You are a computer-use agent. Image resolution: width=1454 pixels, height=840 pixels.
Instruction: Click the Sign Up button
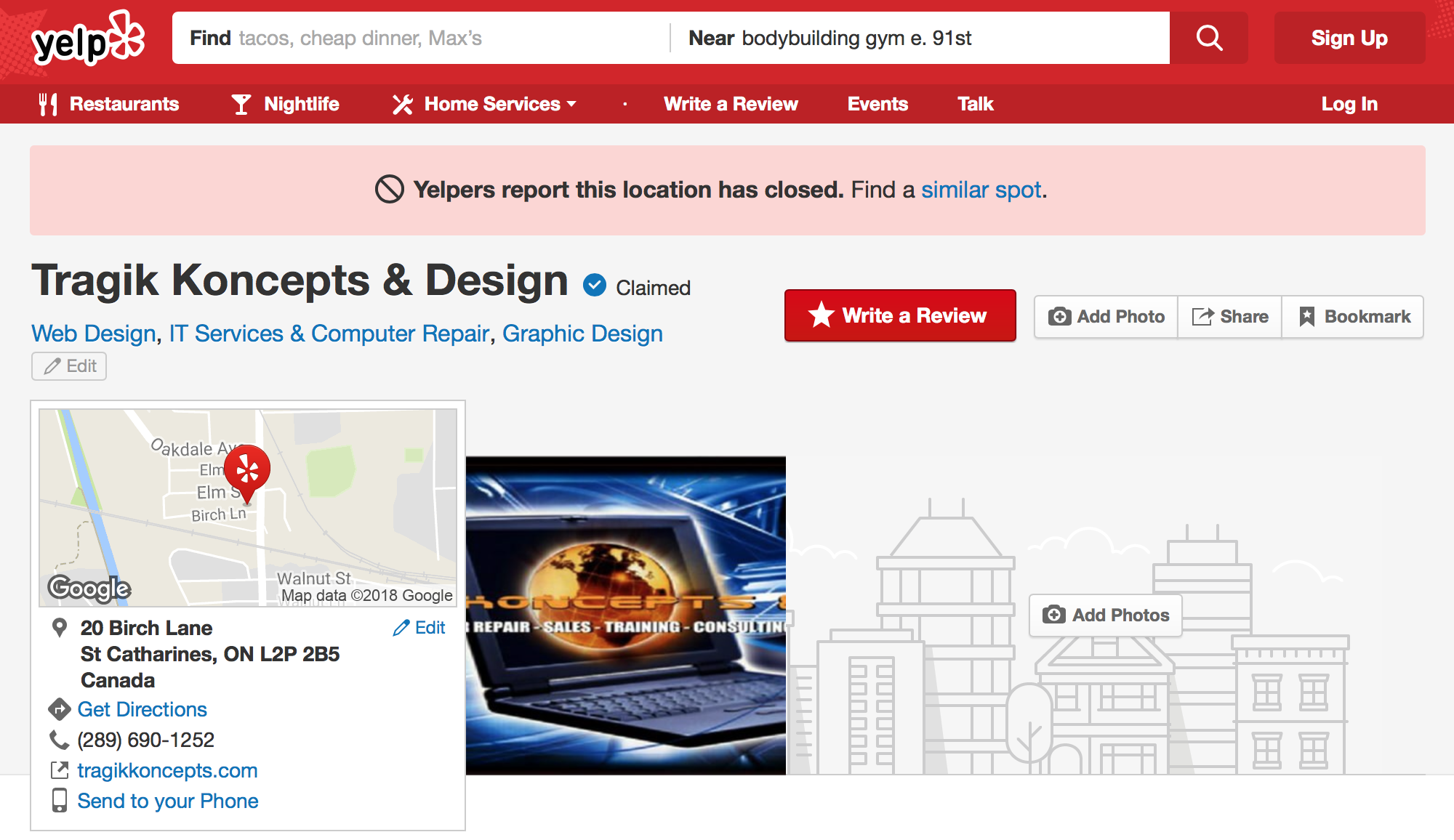coord(1349,38)
